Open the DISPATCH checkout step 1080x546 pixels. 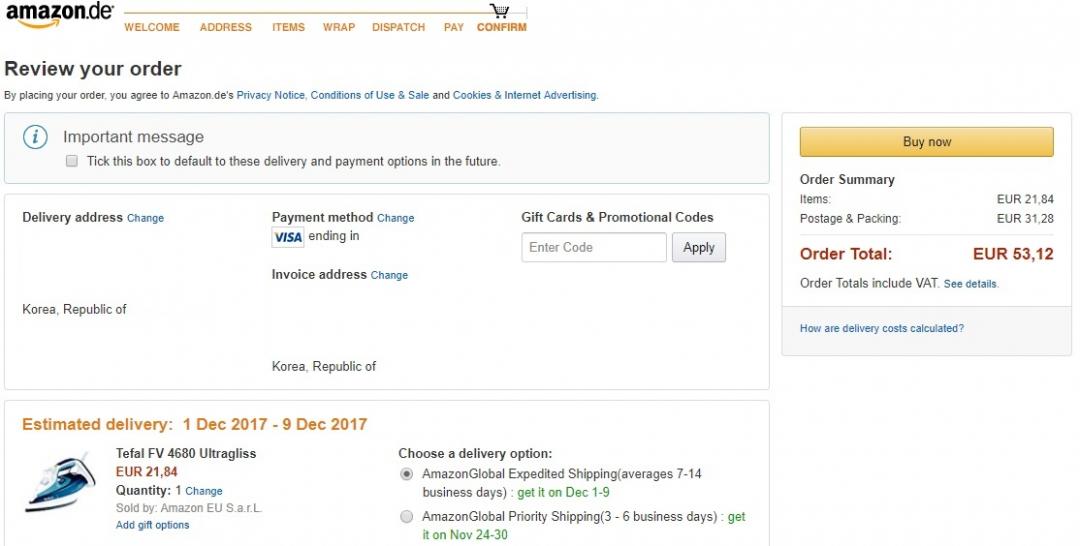click(398, 27)
